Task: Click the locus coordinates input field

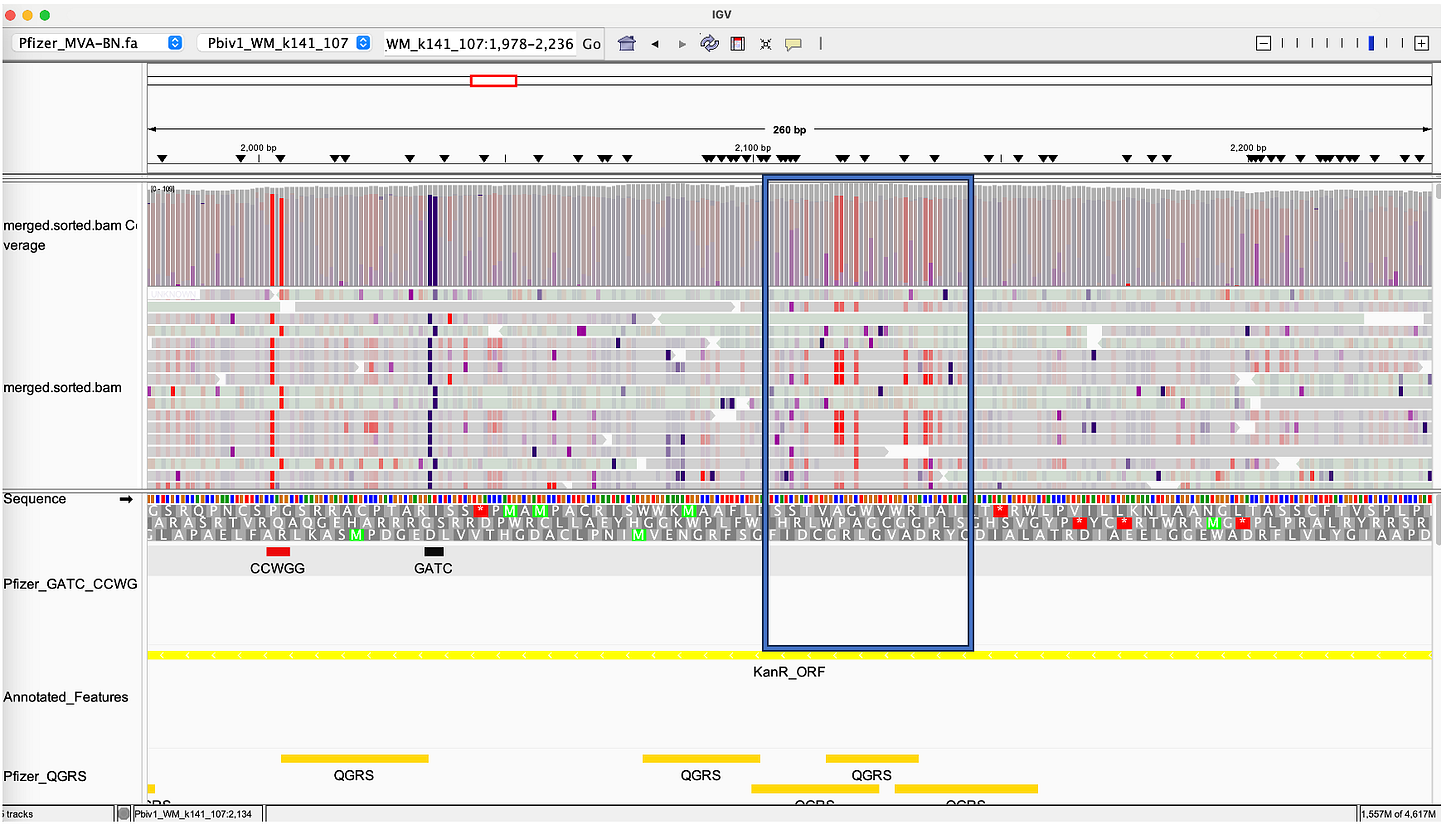Action: 480,44
